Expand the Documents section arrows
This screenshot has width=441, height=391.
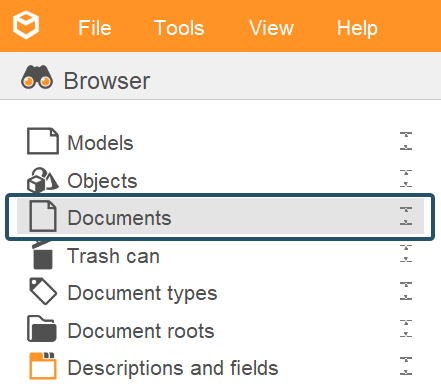(406, 216)
